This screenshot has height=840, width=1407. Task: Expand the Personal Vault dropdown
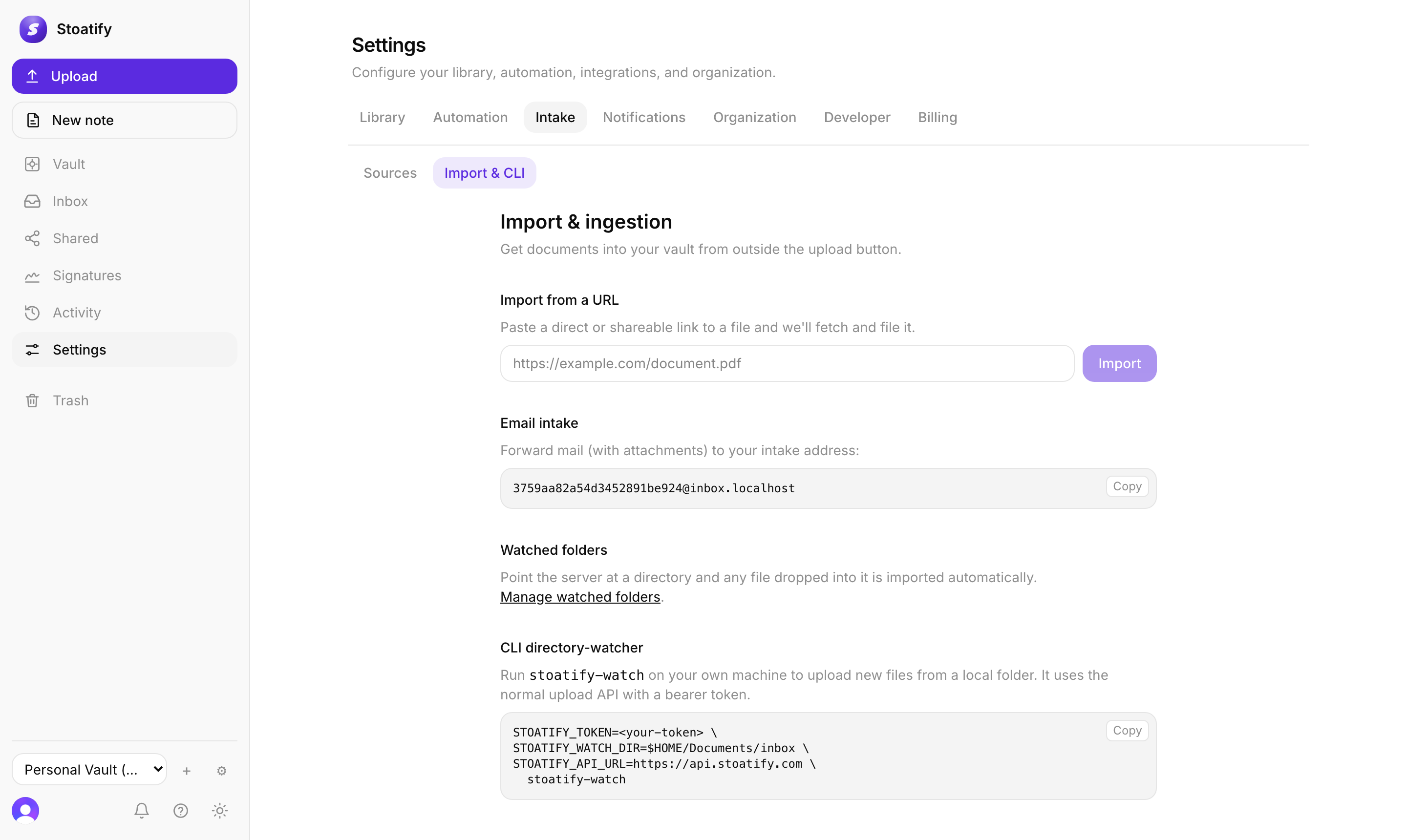pos(89,769)
